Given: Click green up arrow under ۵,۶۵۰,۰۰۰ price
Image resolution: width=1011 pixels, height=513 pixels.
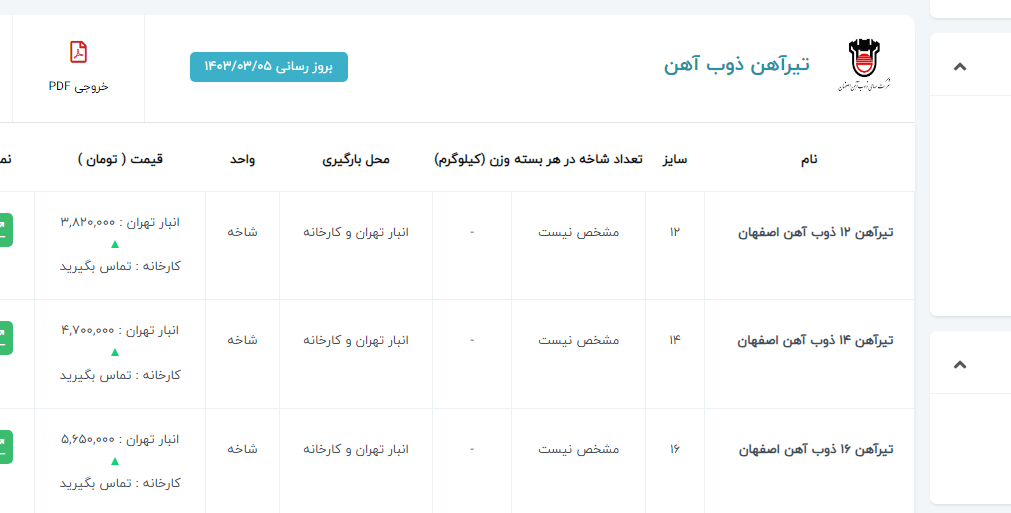Looking at the screenshot, I should click(114, 461).
